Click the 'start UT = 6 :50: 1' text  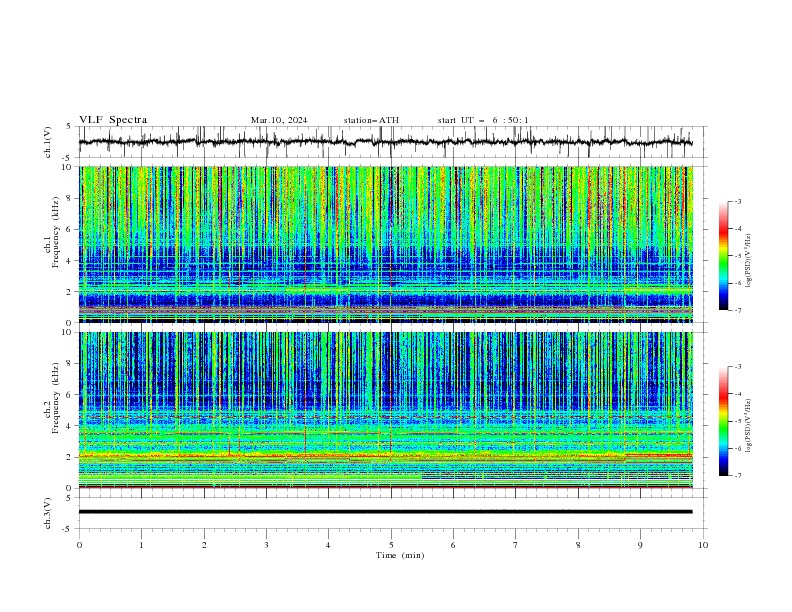coord(483,120)
